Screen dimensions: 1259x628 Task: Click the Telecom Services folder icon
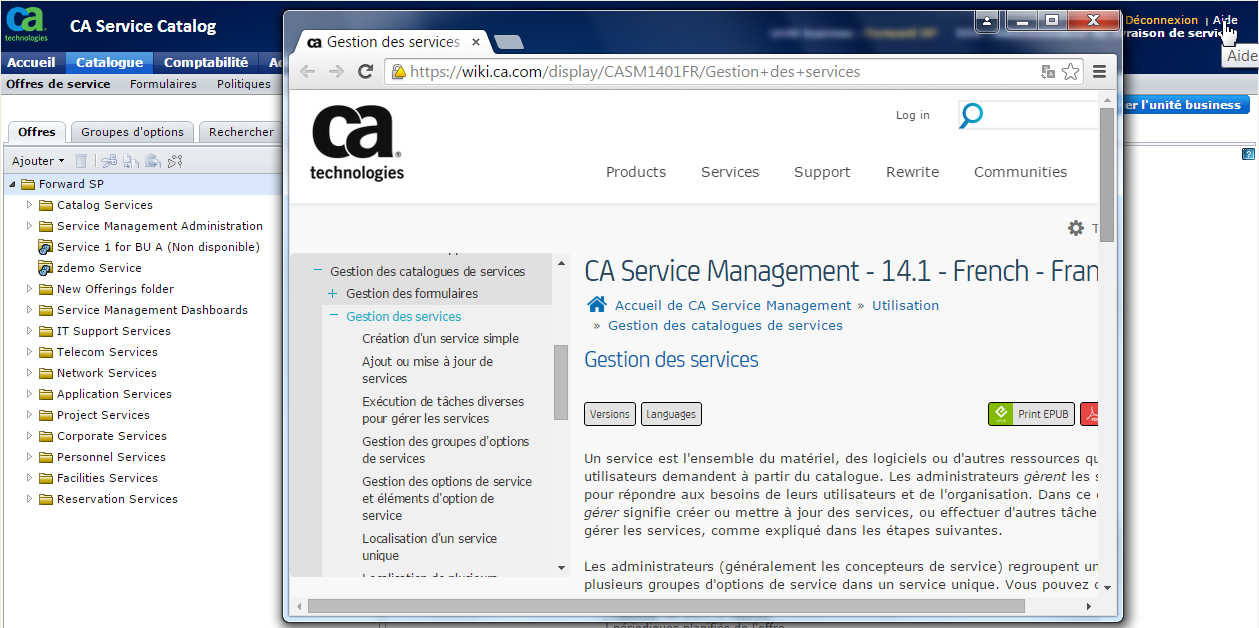[x=46, y=352]
